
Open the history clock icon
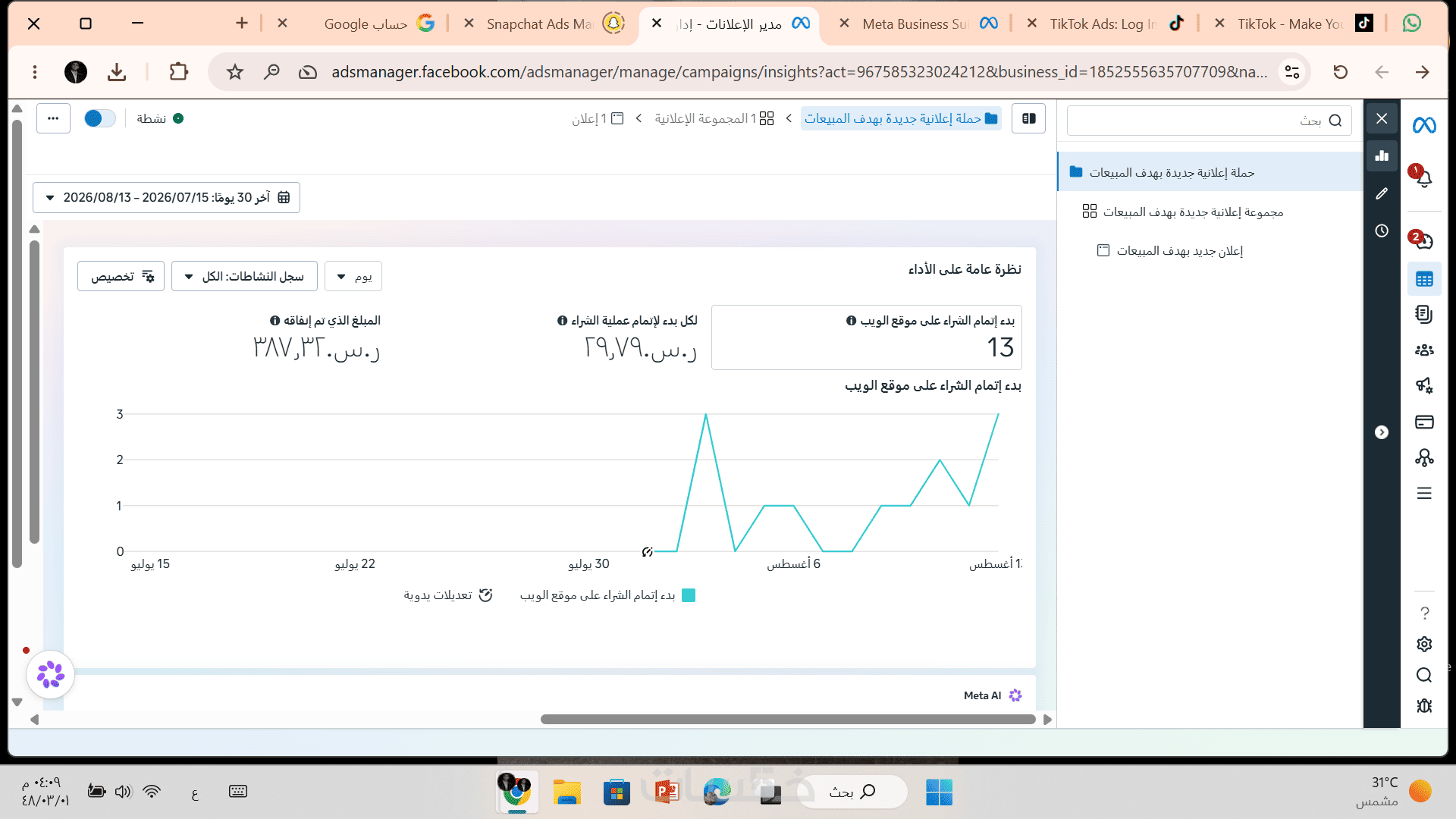(x=1382, y=231)
